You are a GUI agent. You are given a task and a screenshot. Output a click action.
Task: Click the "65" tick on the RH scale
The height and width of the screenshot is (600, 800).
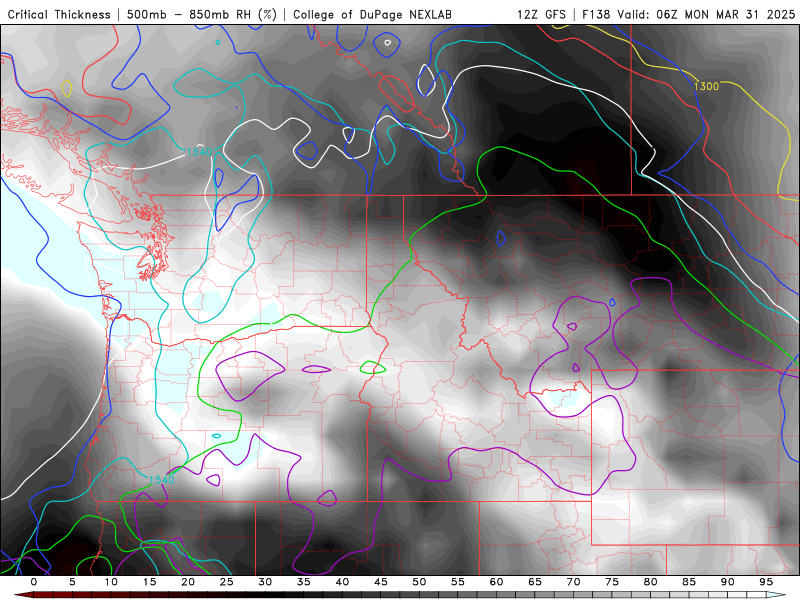535,582
